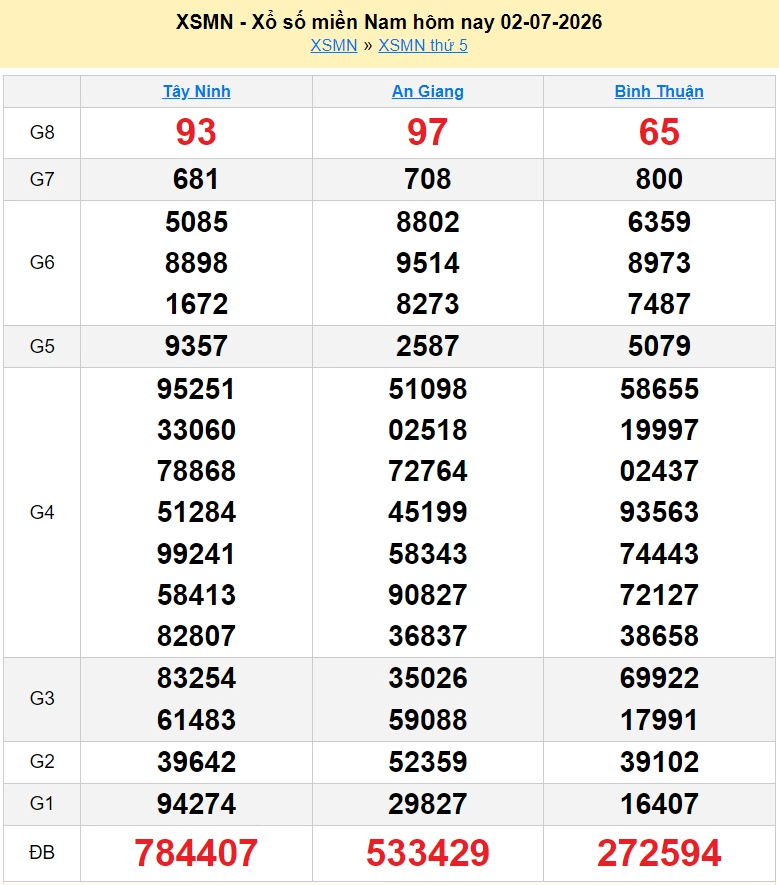Click the G8 row label

[x=42, y=133]
